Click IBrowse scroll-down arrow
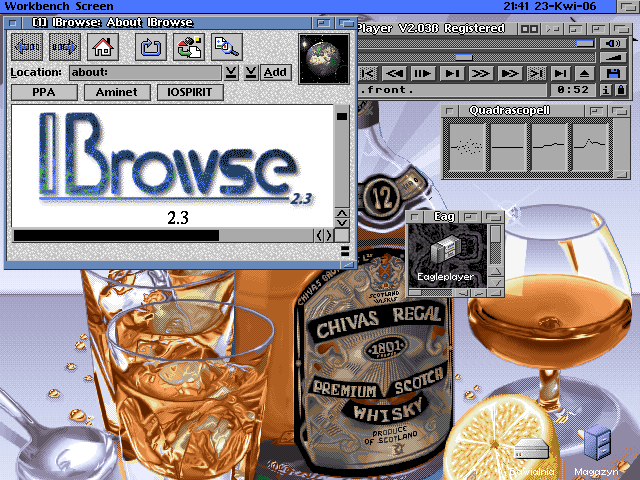Screen dimensions: 640x480 click(342, 223)
